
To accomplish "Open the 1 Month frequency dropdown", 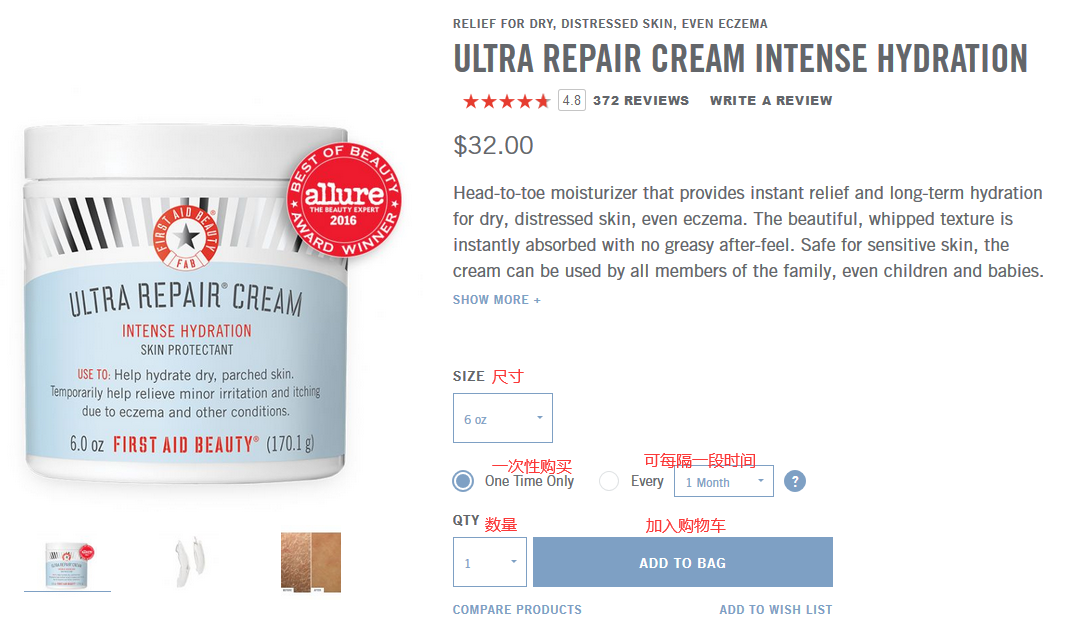I will pos(723,481).
